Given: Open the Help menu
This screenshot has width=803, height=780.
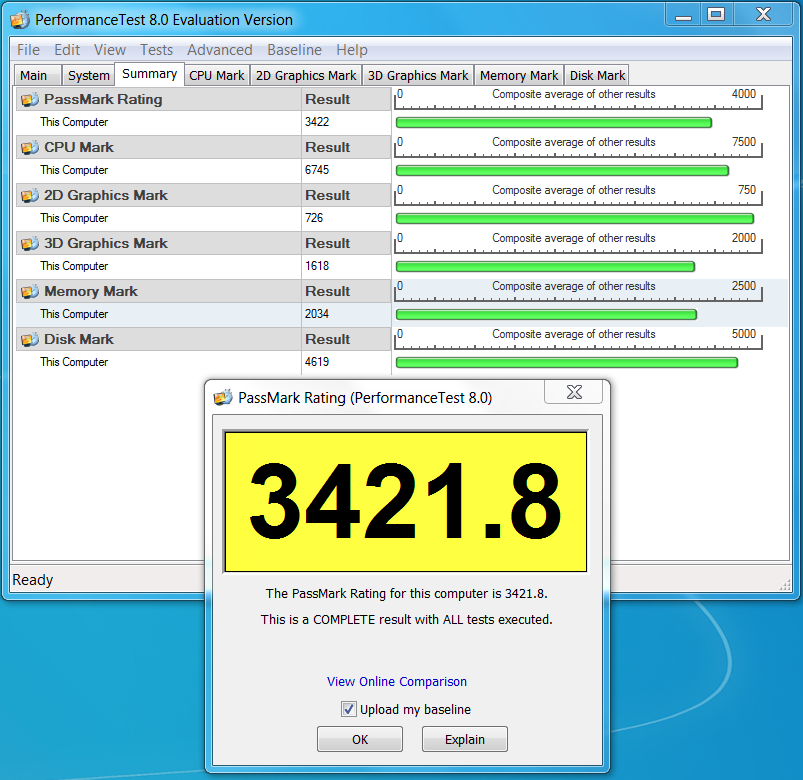Looking at the screenshot, I should click(352, 50).
